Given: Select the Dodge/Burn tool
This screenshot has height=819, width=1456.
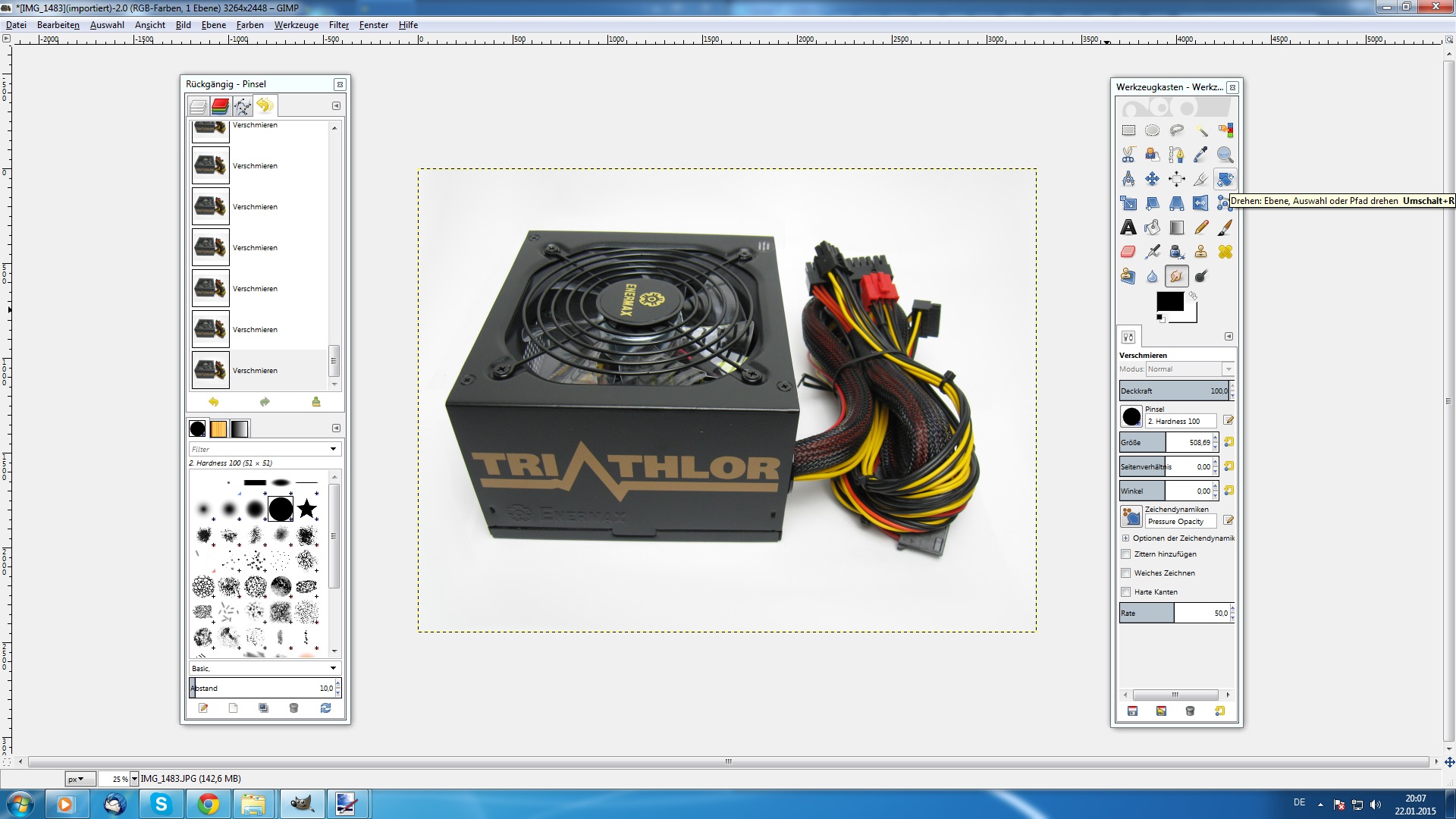Looking at the screenshot, I should 1201,276.
